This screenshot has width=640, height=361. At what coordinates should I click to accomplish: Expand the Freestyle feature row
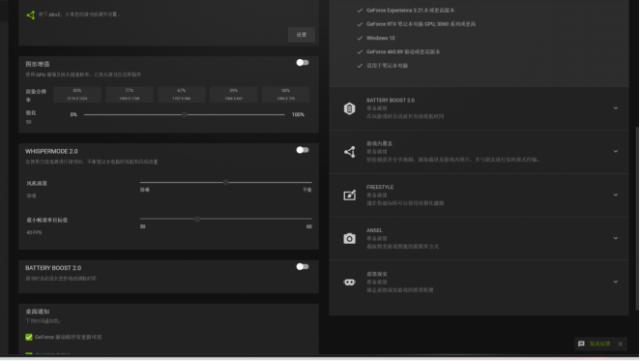[616, 195]
